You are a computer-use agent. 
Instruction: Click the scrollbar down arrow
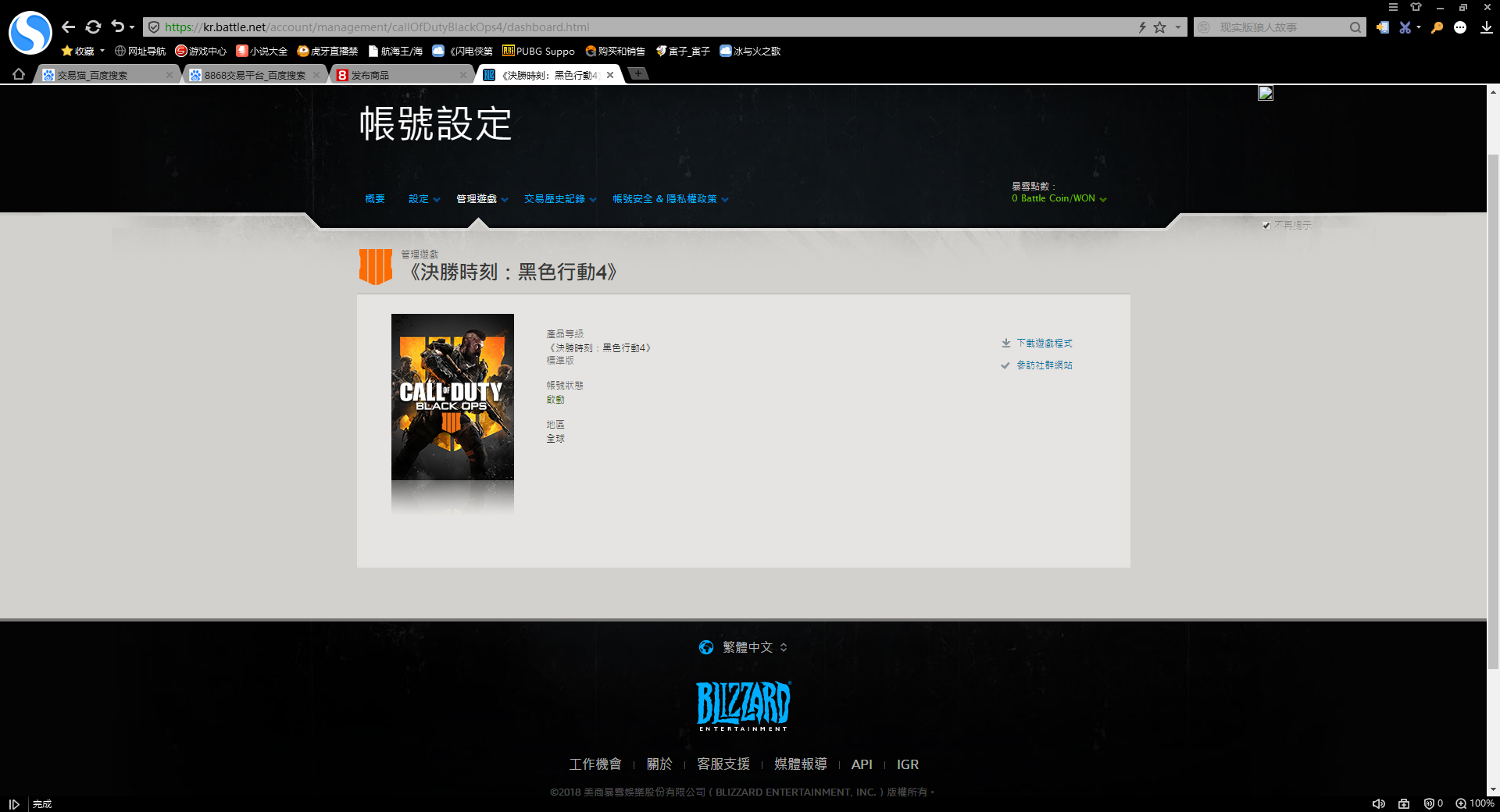tap(1493, 789)
